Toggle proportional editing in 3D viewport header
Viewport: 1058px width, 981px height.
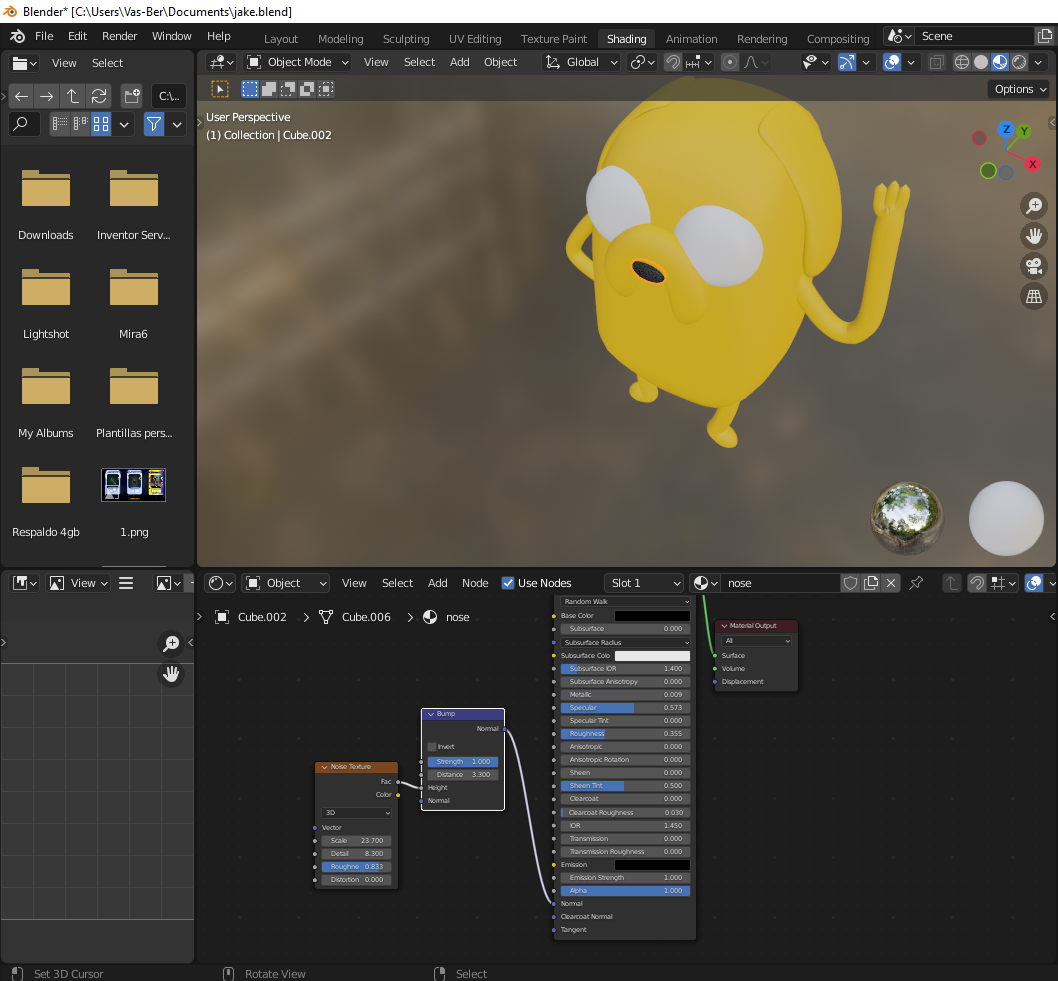pyautogui.click(x=729, y=63)
